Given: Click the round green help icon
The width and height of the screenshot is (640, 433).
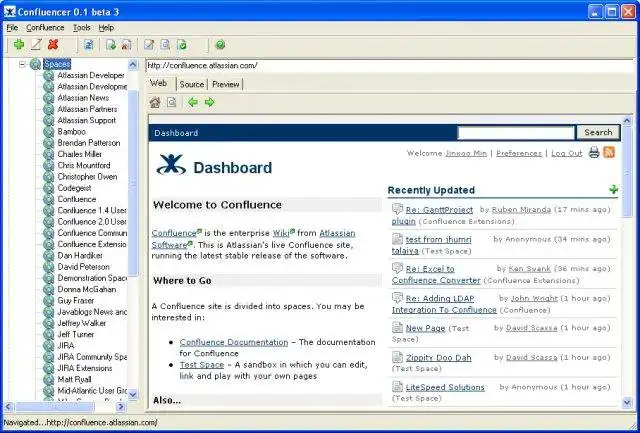Looking at the screenshot, I should (x=220, y=44).
